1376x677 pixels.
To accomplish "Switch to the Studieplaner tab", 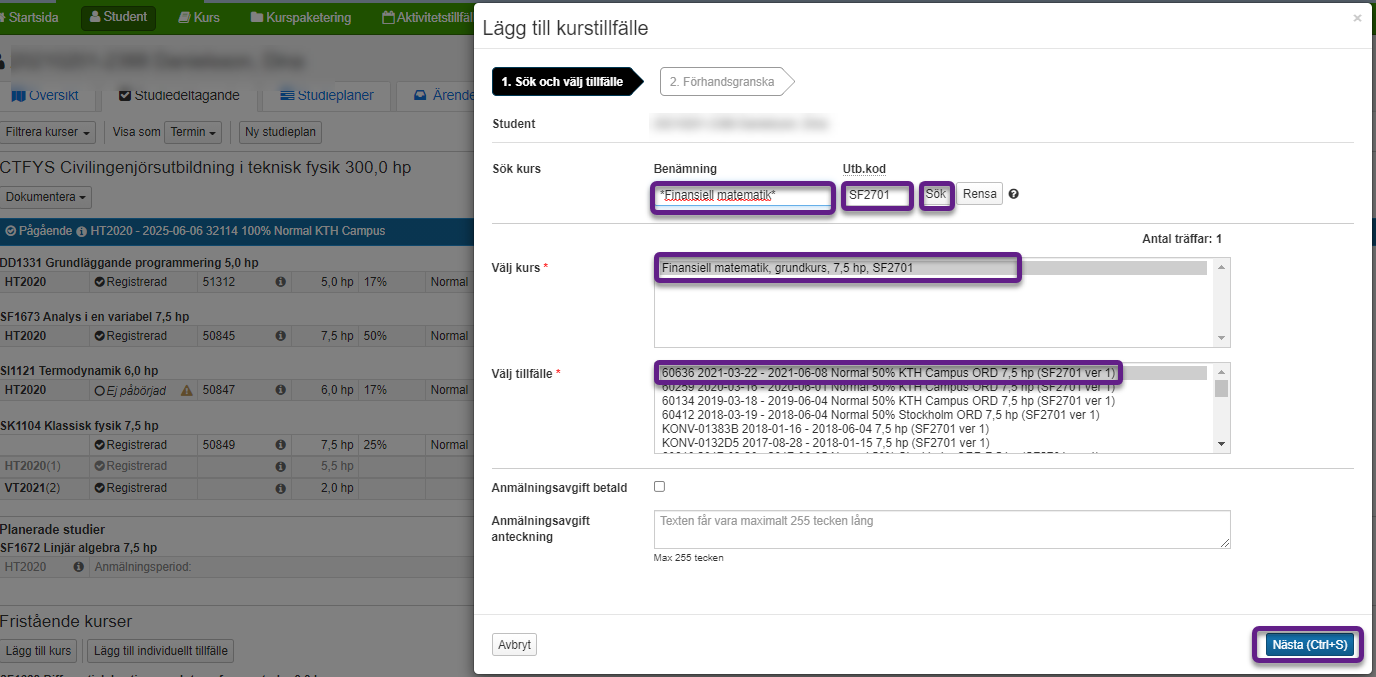I will [x=327, y=96].
